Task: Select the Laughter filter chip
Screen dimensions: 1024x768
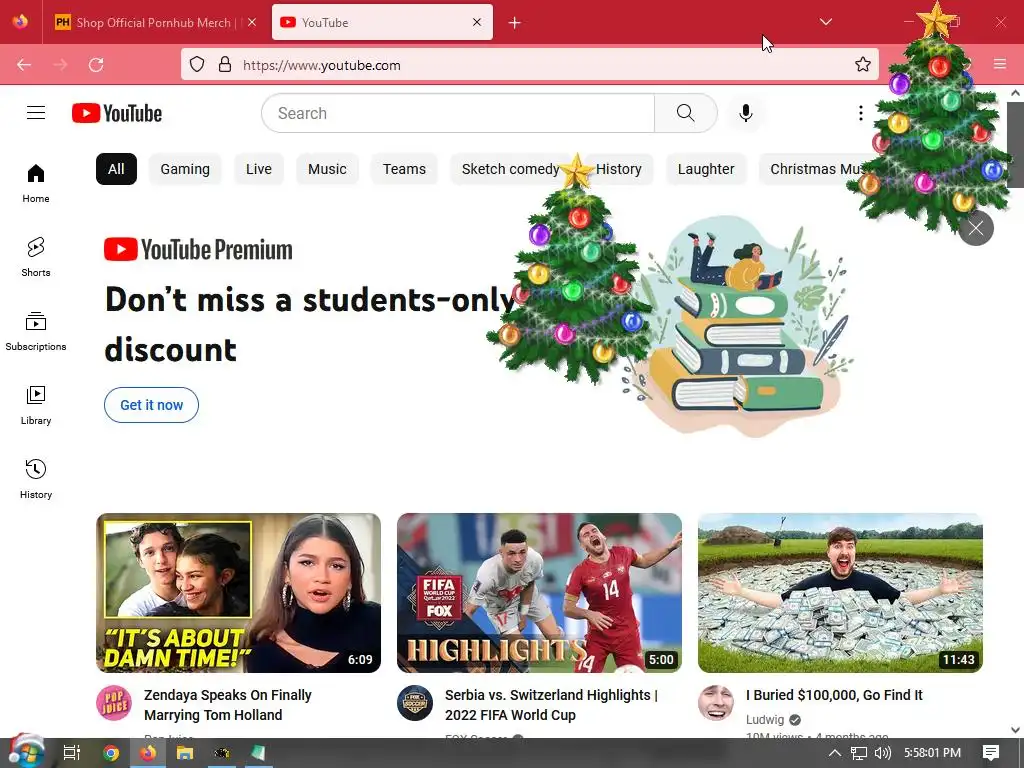Action: (706, 169)
